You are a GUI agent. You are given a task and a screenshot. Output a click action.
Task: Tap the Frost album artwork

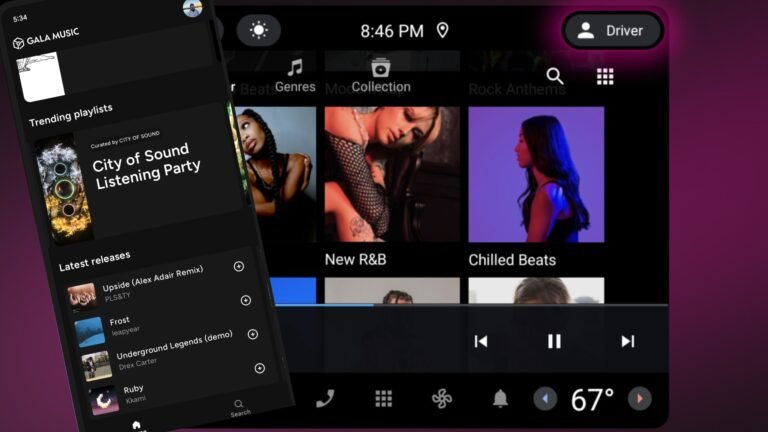pyautogui.click(x=90, y=332)
